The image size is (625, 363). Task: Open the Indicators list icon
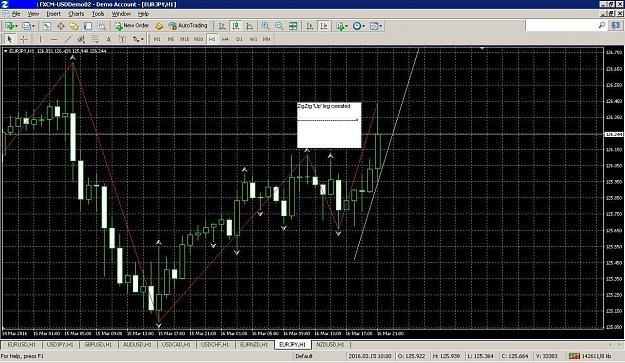pyautogui.click(x=340, y=26)
